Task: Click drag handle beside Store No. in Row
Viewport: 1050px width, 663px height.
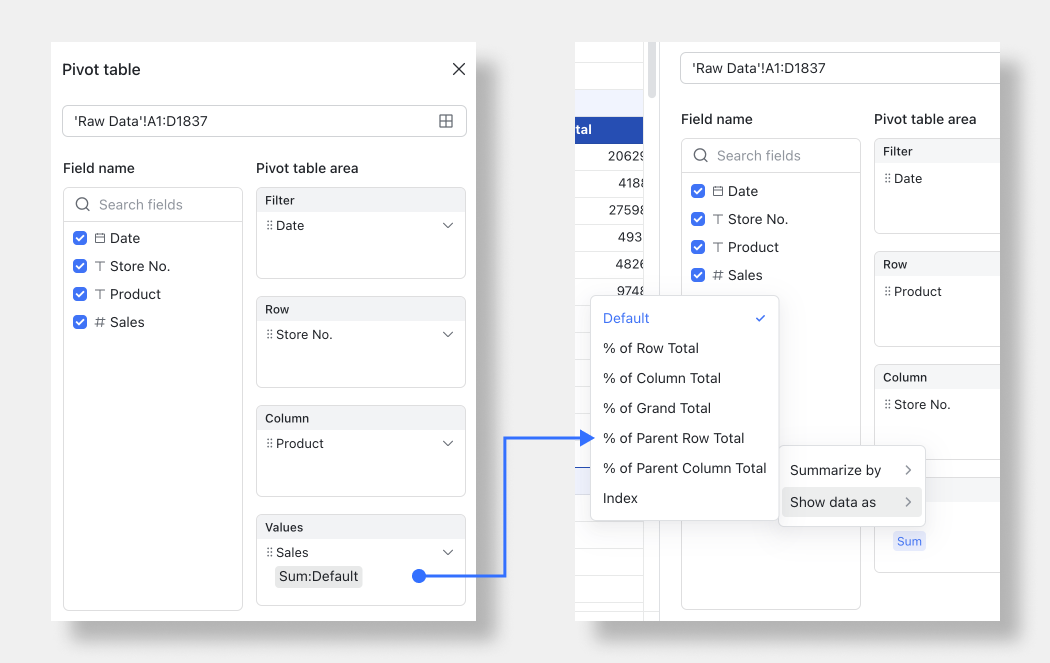Action: 269,335
